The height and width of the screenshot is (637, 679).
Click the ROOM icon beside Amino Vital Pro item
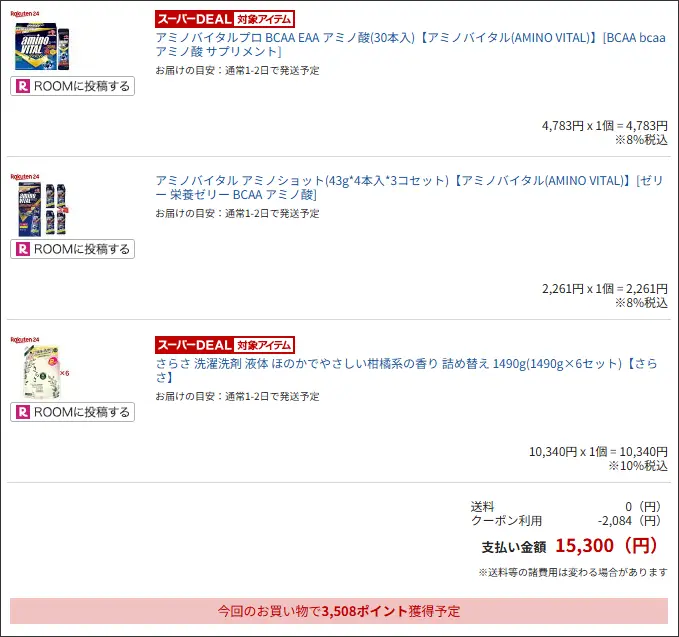[23, 86]
